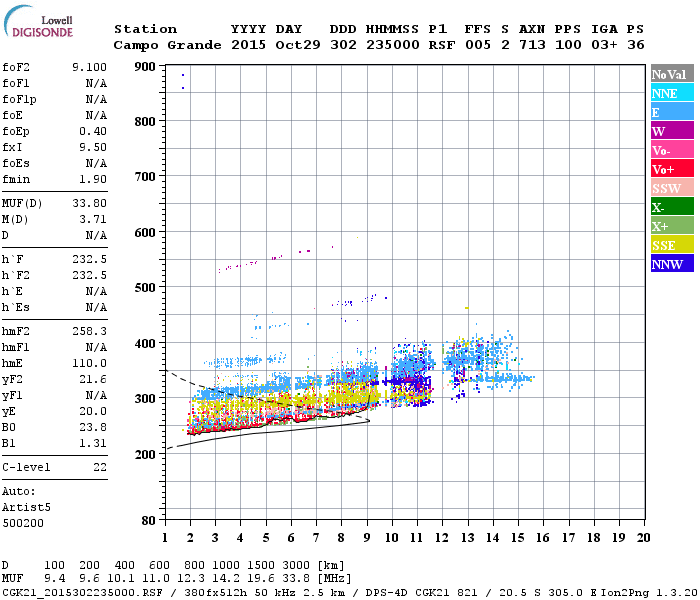Click the SSW salmon legend swatch
The width and height of the screenshot is (700, 600).
(x=672, y=188)
